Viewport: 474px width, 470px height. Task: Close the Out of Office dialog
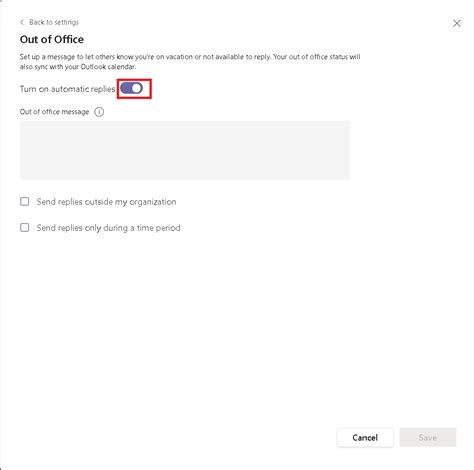pos(457,23)
